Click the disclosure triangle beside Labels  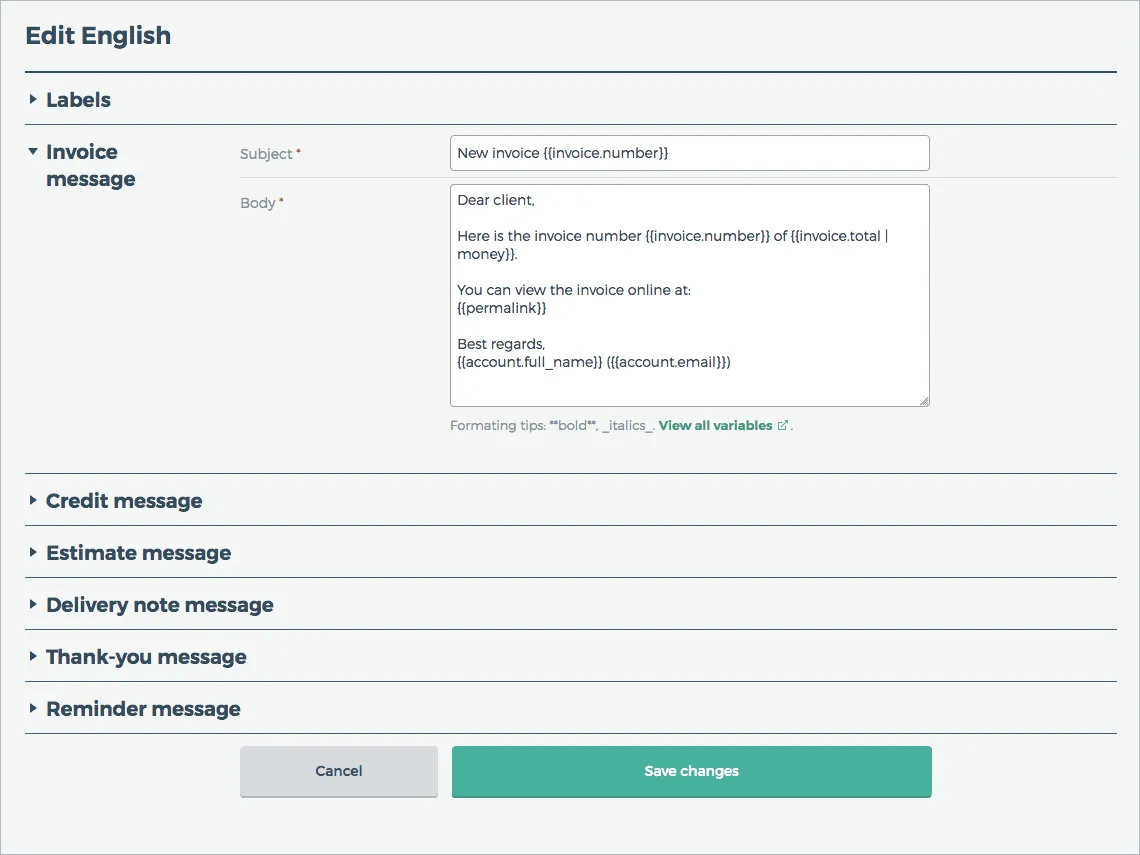coord(33,99)
